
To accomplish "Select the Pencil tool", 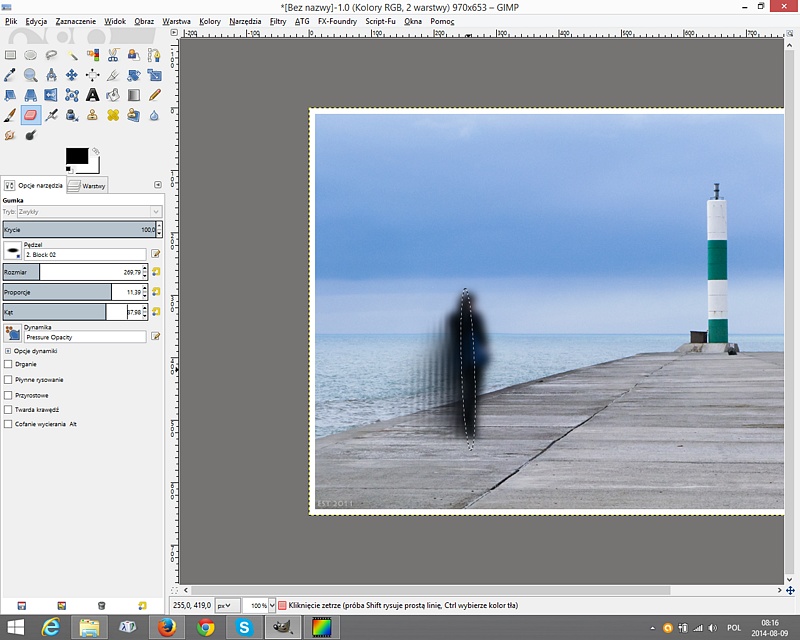I will [154, 95].
